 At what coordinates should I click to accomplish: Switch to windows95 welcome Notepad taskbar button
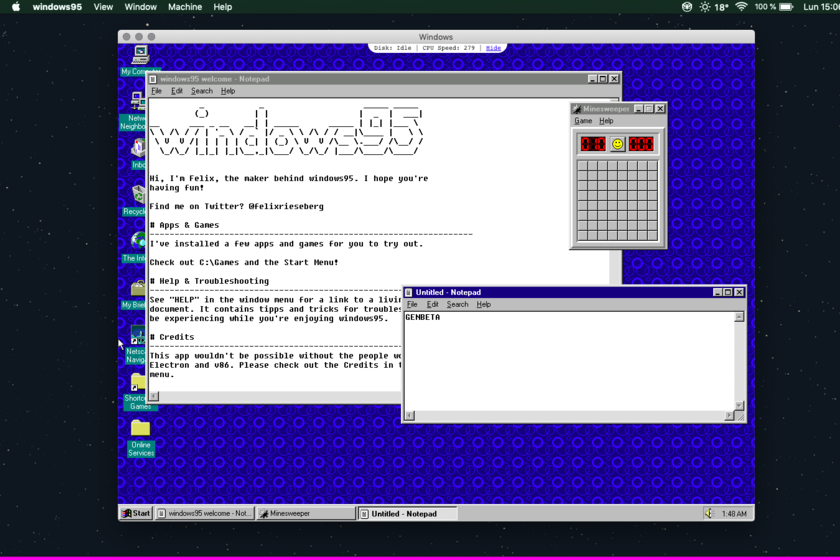tap(204, 513)
